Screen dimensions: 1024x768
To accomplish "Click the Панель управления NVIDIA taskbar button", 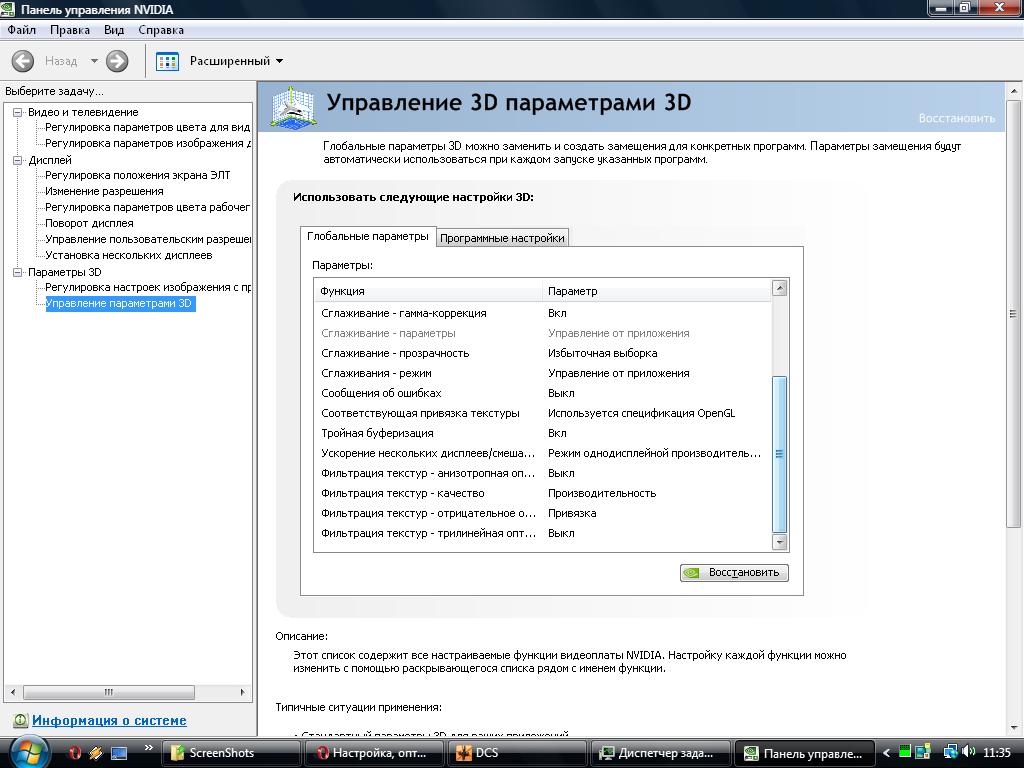I will point(805,753).
